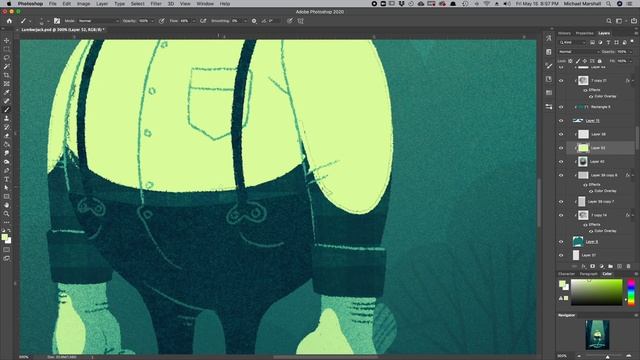Open the brush settings panel icon
This screenshot has width=640, height=360.
tap(57, 20)
